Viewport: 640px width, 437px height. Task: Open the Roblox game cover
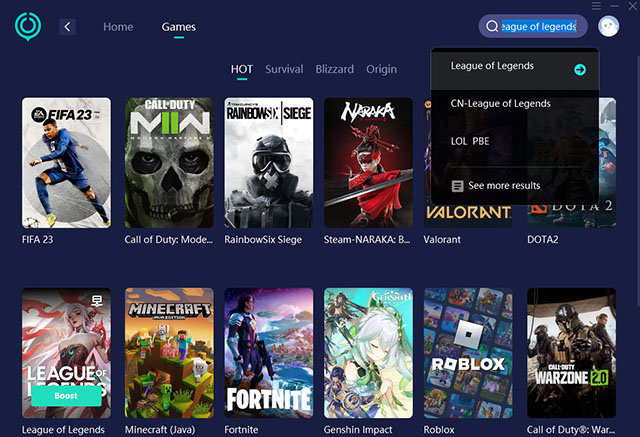point(468,353)
